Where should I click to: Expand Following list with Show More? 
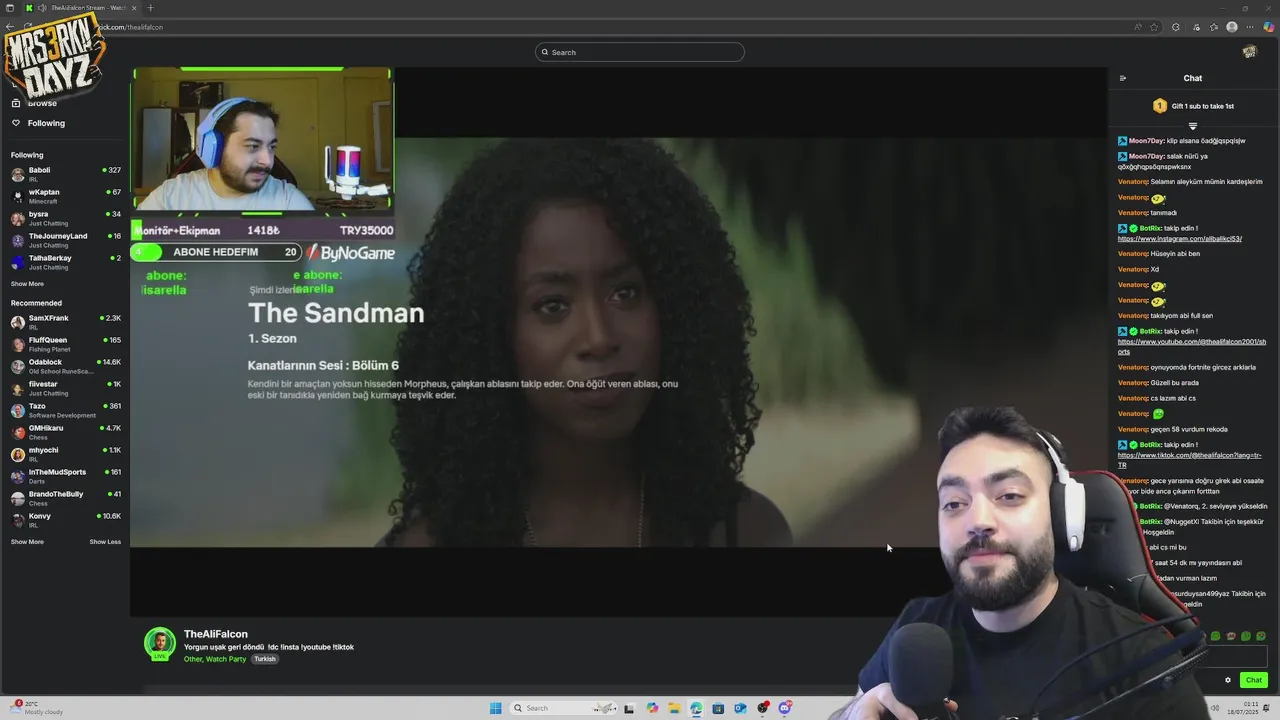coord(27,284)
